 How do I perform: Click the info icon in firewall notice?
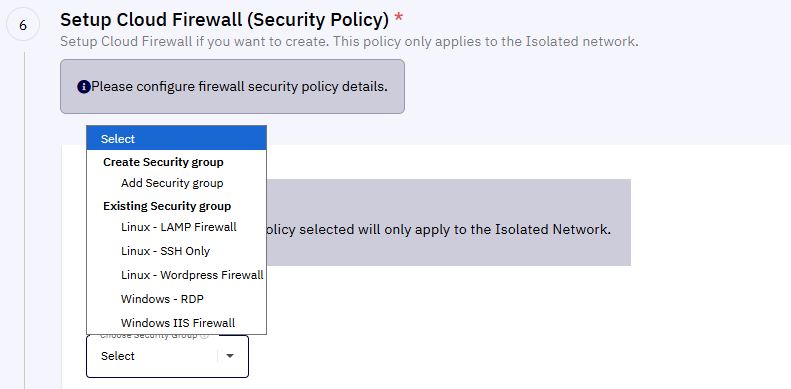83,87
